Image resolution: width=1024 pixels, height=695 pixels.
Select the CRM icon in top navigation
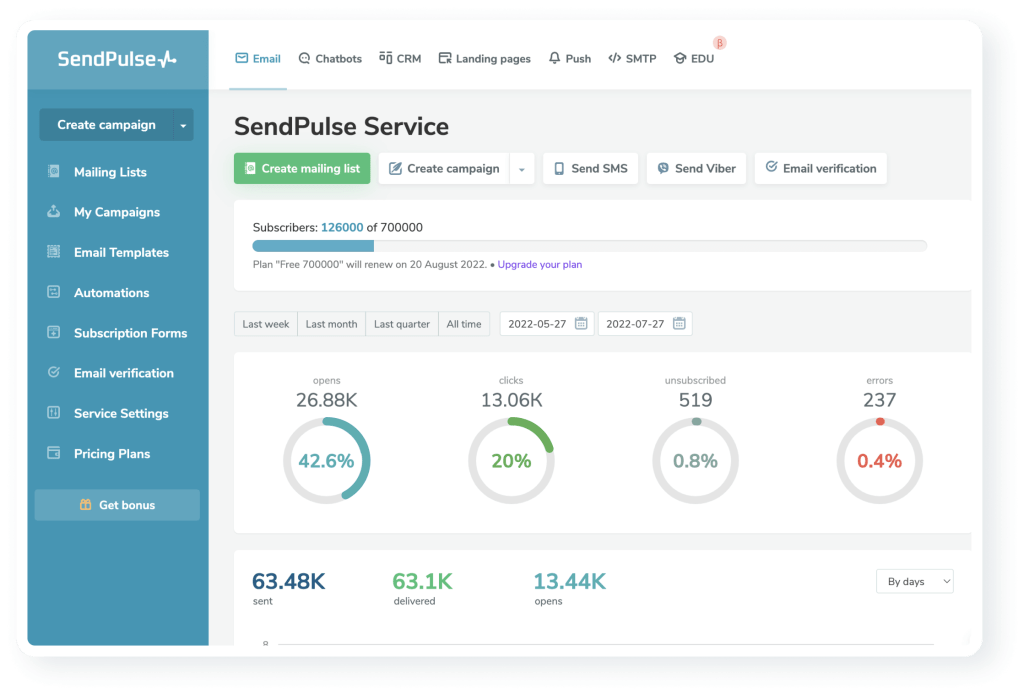(383, 58)
